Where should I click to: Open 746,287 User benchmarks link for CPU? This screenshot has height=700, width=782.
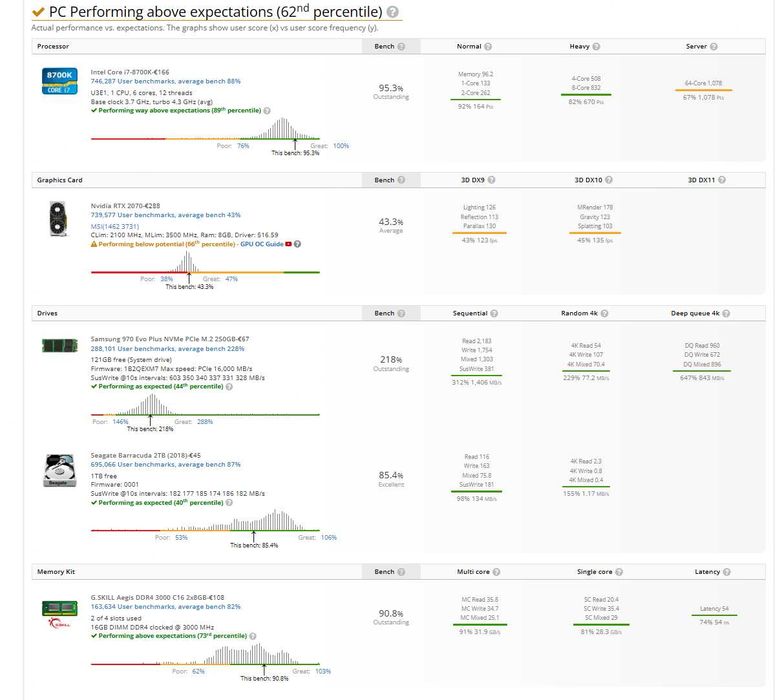pyautogui.click(x=166, y=81)
